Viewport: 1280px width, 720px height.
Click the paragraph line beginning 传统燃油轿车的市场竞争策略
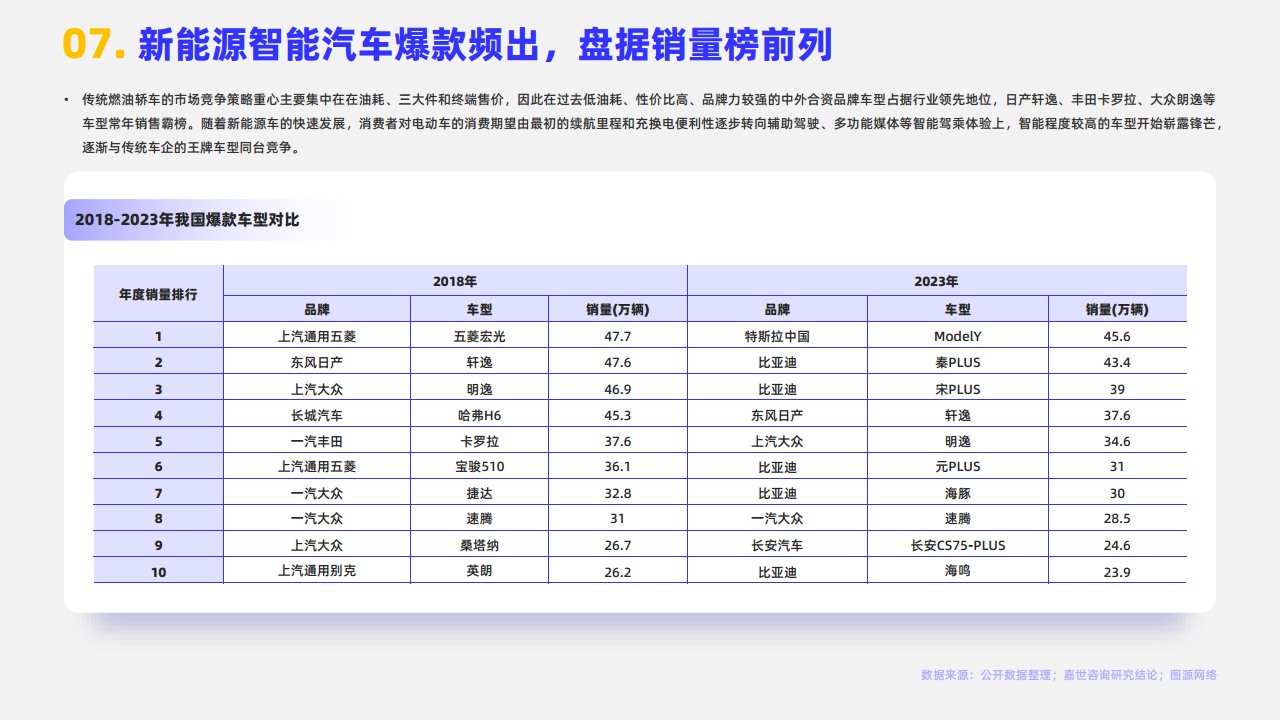pyautogui.click(x=649, y=100)
